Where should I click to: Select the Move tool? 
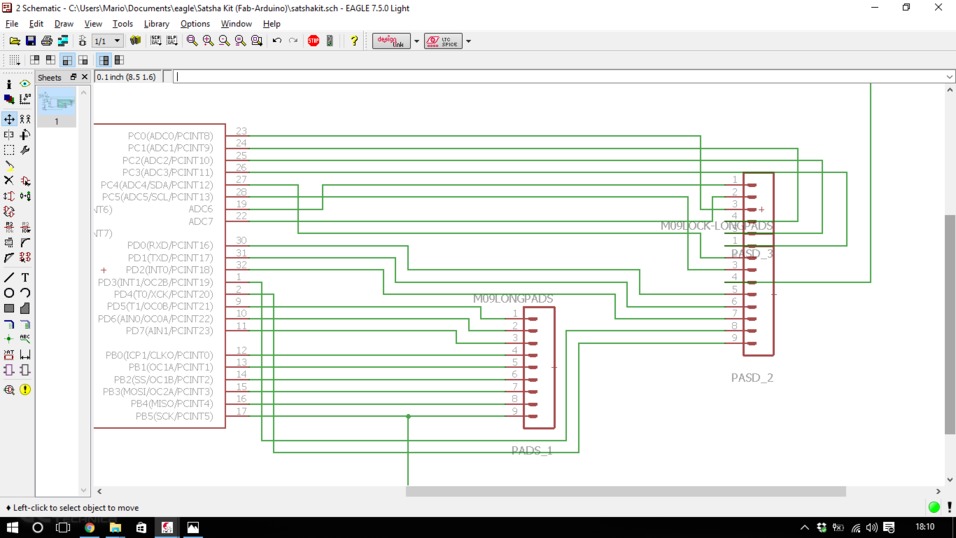9,119
